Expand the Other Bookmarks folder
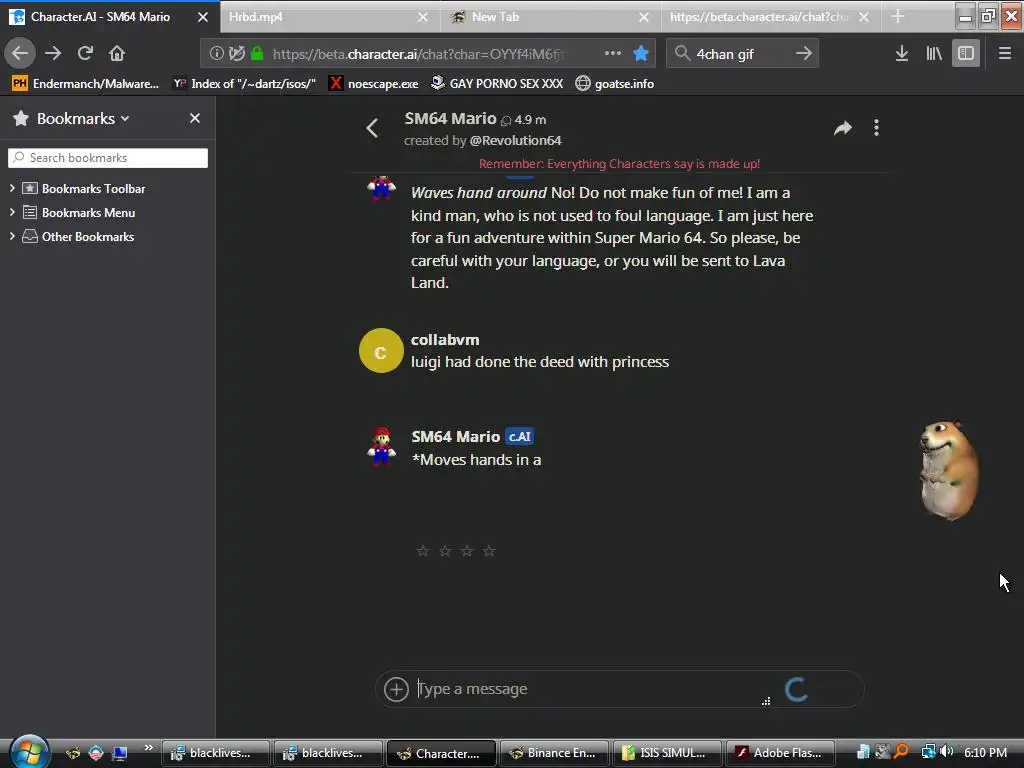The image size is (1024, 768). [12, 236]
